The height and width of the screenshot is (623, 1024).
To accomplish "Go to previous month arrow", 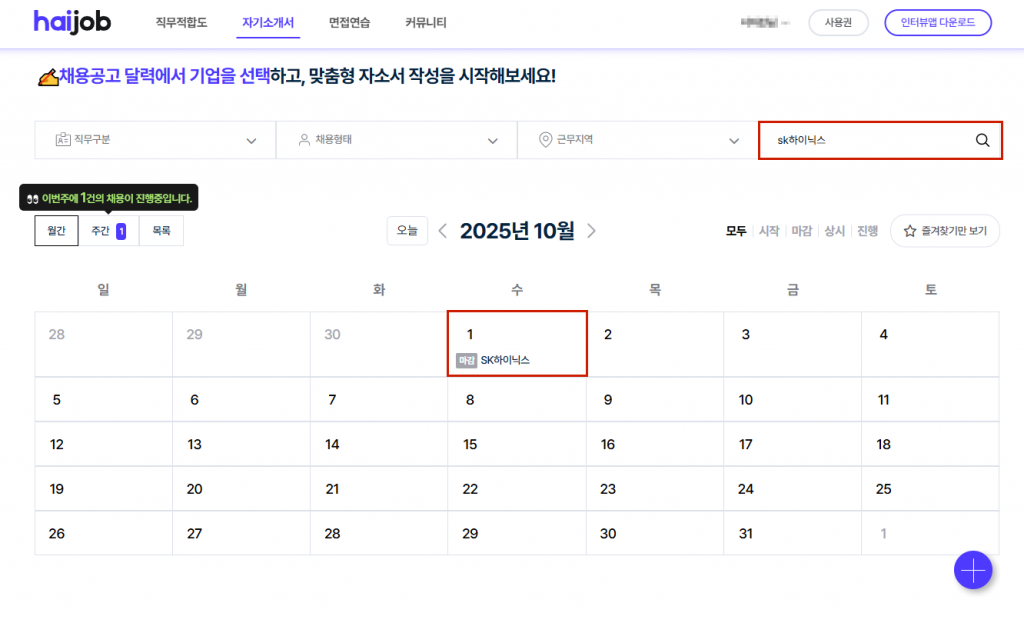I will [443, 231].
